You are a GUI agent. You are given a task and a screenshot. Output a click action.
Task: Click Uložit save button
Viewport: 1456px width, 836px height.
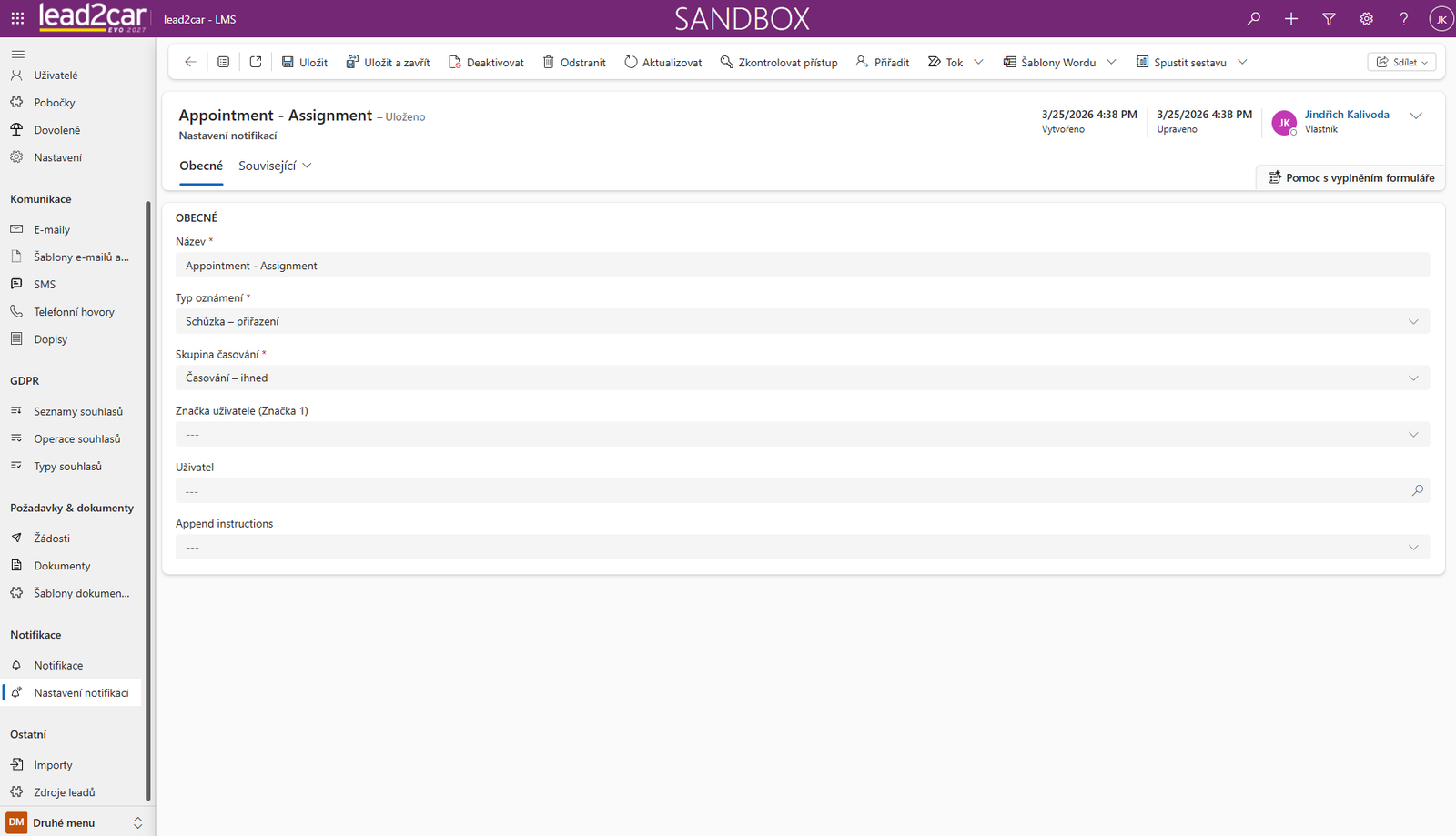pos(305,62)
